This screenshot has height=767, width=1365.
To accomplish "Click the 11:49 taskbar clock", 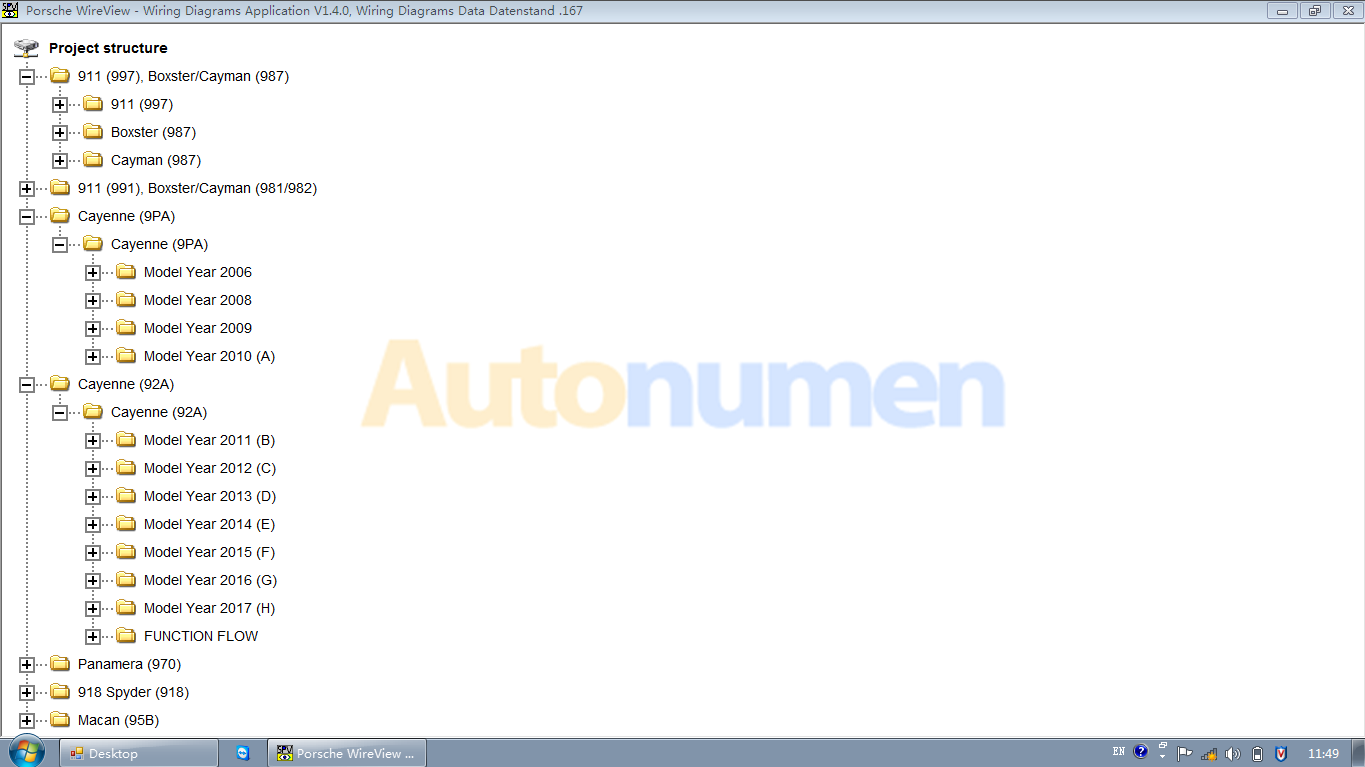I will (1323, 754).
